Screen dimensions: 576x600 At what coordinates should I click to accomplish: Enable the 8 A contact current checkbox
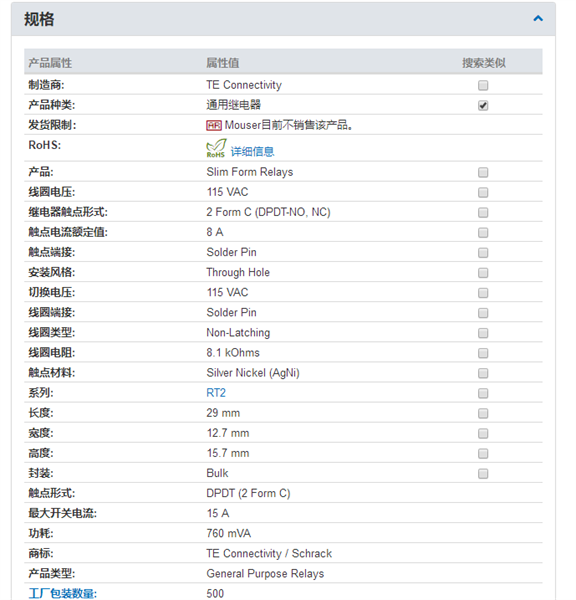point(483,233)
